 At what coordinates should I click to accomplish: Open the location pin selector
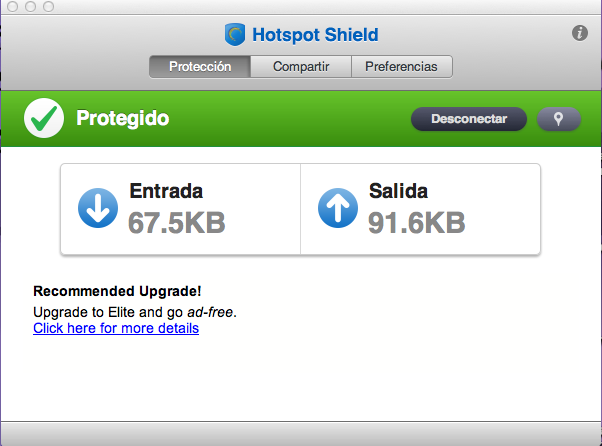[x=558, y=119]
